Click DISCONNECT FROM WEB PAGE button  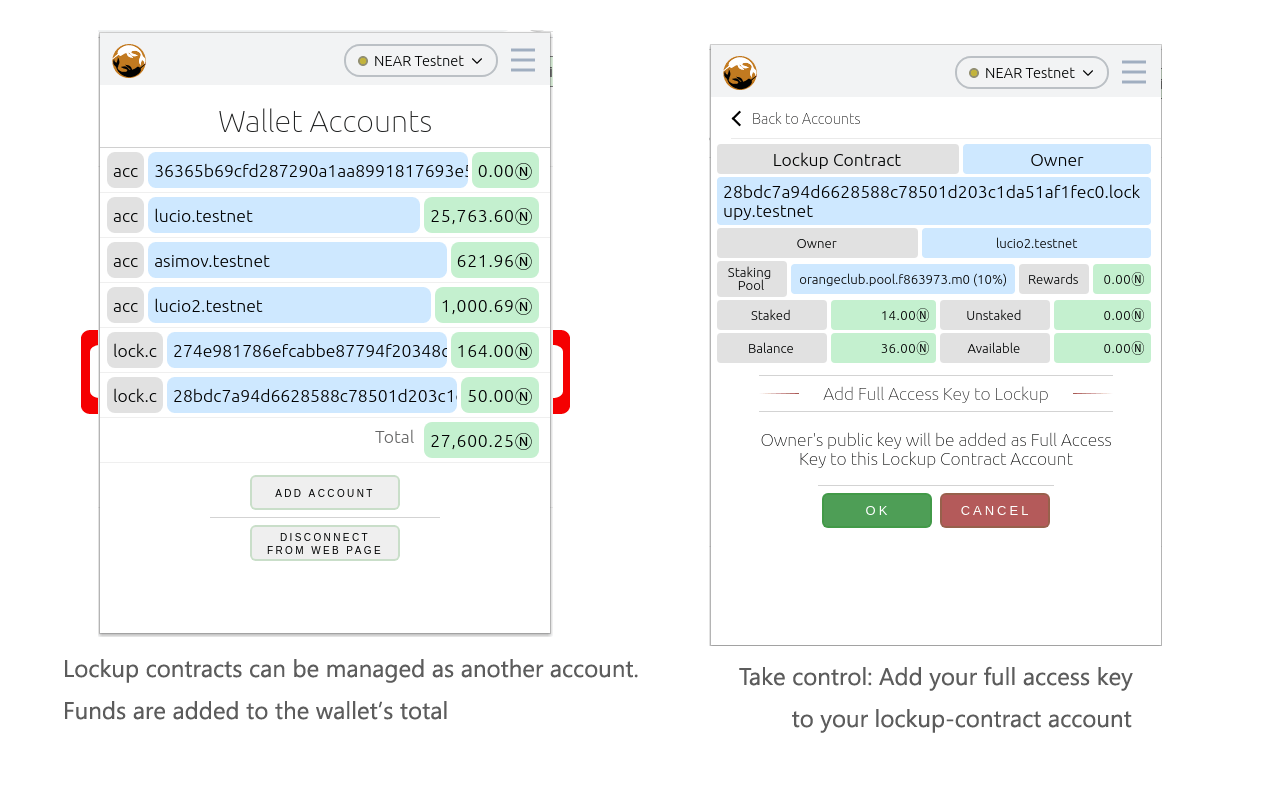(x=325, y=543)
